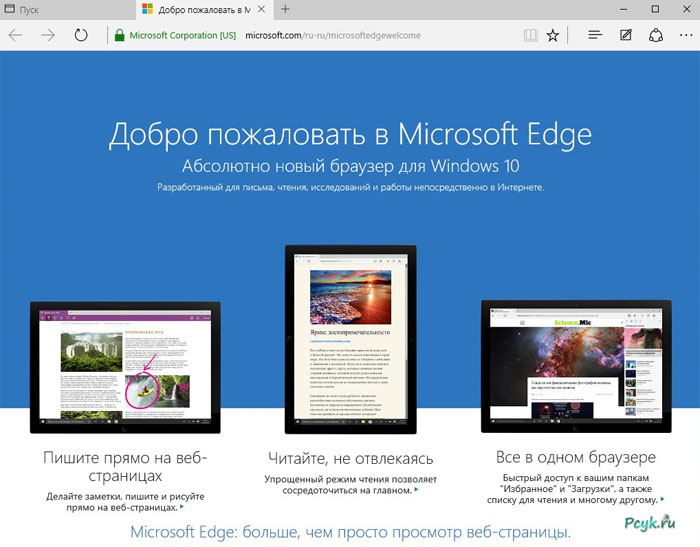Make a web note pen icon
Image resolution: width=700 pixels, height=547 pixels.
click(x=626, y=35)
